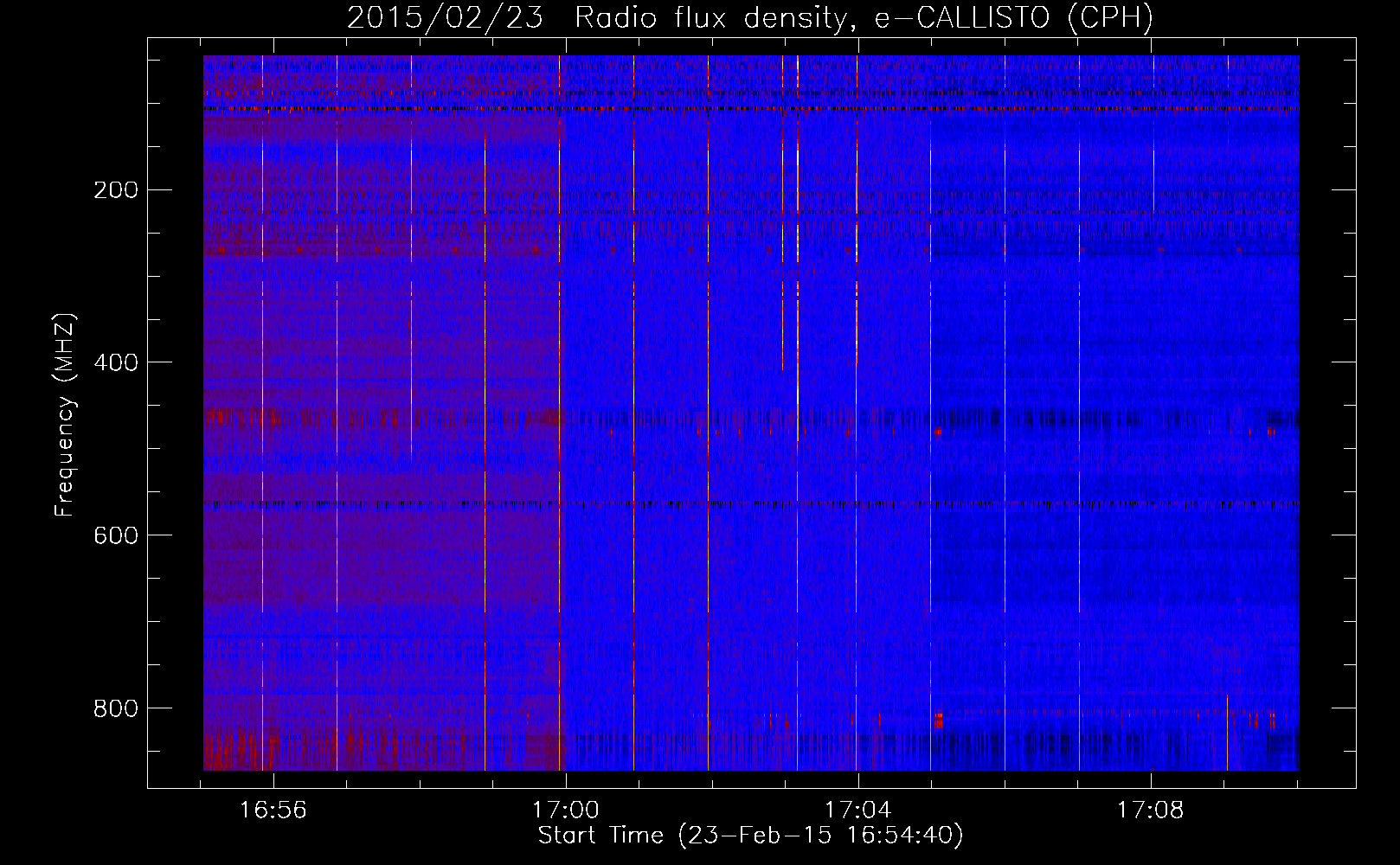
Task: Click the 800 frequency tick label
Action: (116, 708)
